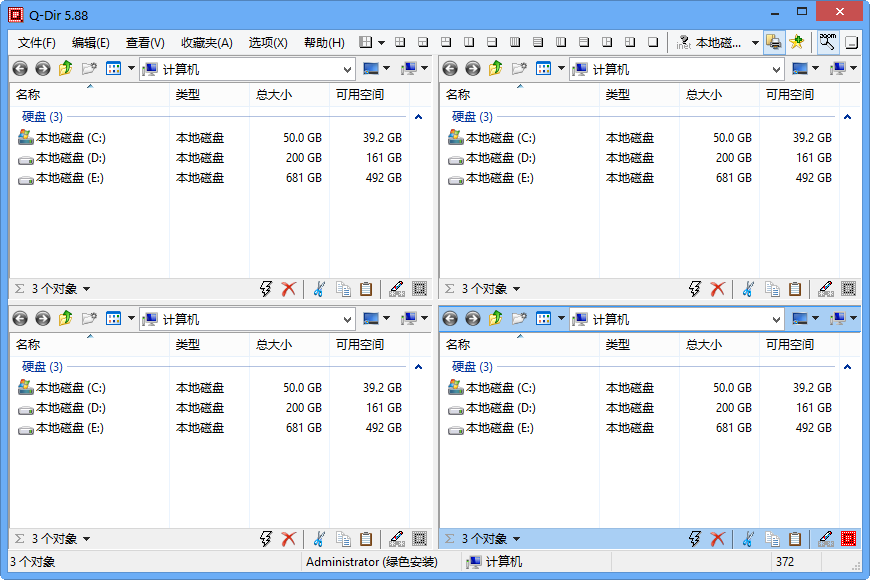This screenshot has height=580, width=870.
Task: Click the yellow star add-favorite icon
Action: pyautogui.click(x=797, y=42)
